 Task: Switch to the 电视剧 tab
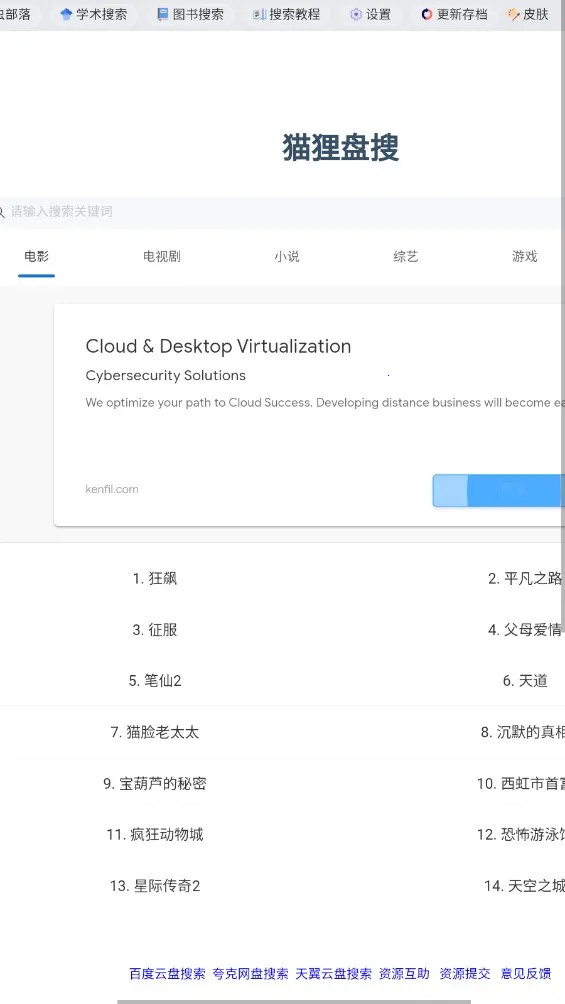161,257
